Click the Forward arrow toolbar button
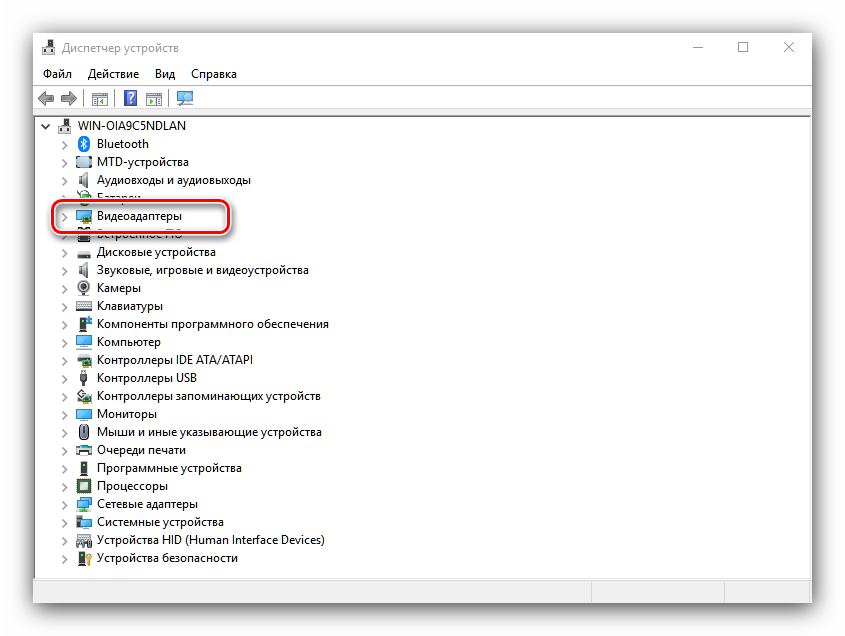Viewport: 845px width, 636px height. pos(69,98)
